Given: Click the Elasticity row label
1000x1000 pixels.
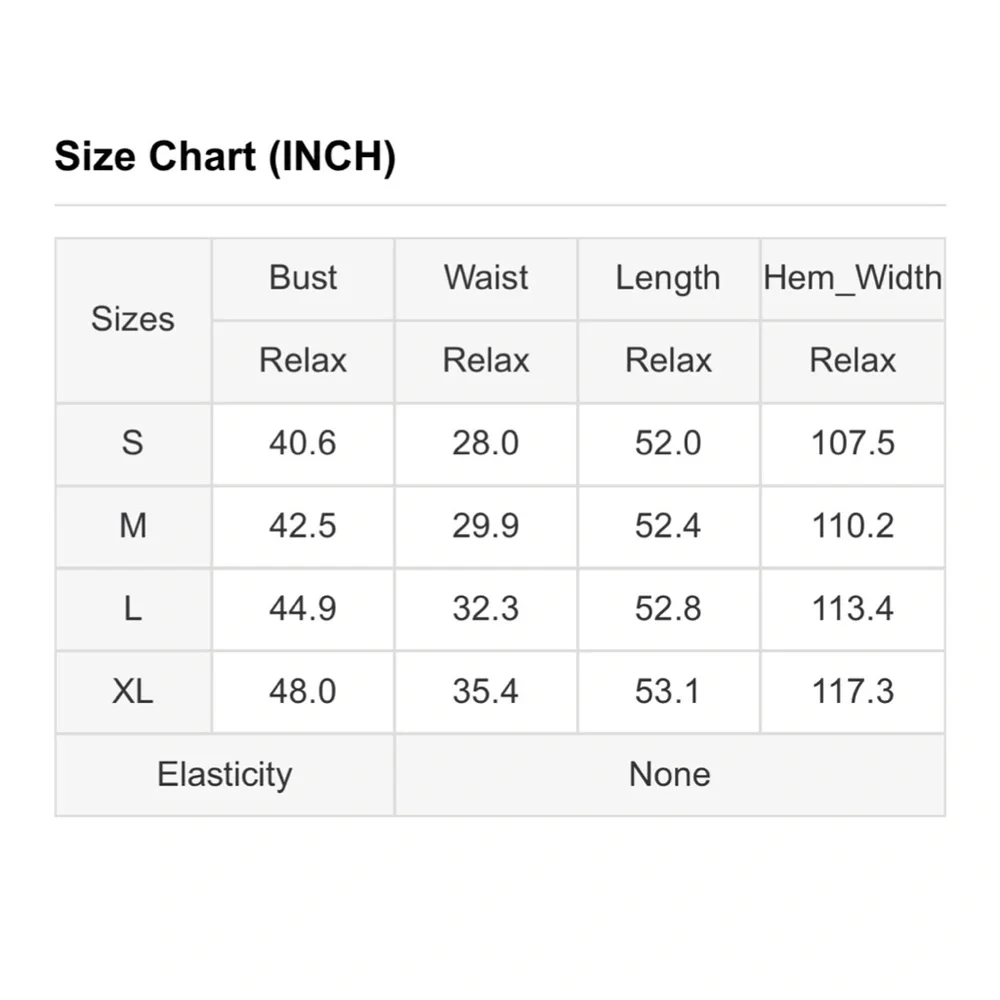Looking at the screenshot, I should [224, 774].
